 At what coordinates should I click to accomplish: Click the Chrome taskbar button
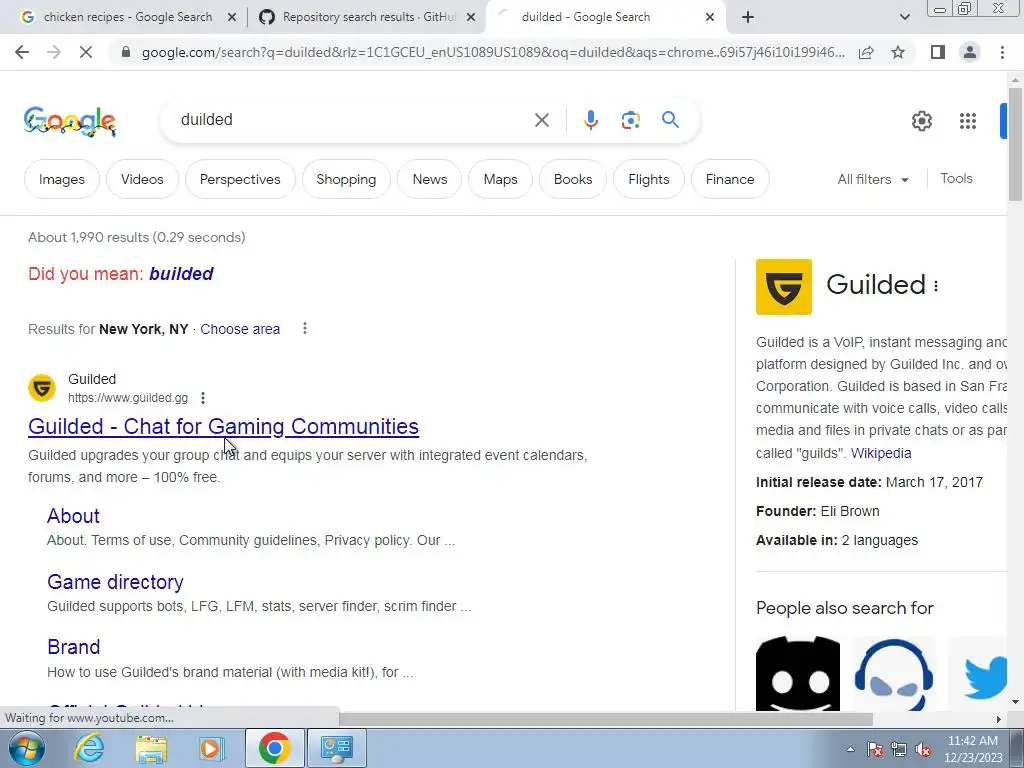pos(274,748)
